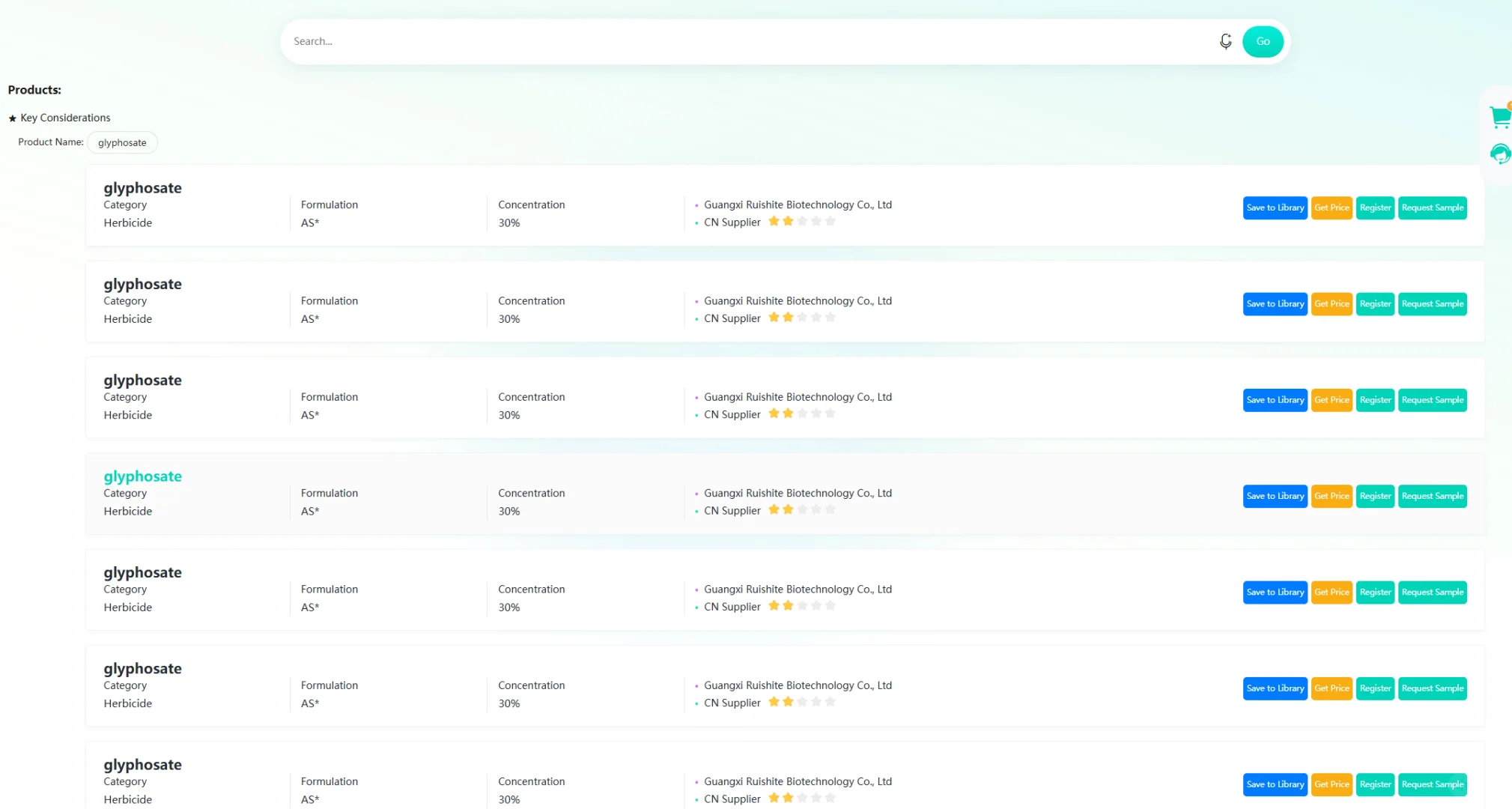Open the supplier company link in the fifth listing

click(x=798, y=590)
